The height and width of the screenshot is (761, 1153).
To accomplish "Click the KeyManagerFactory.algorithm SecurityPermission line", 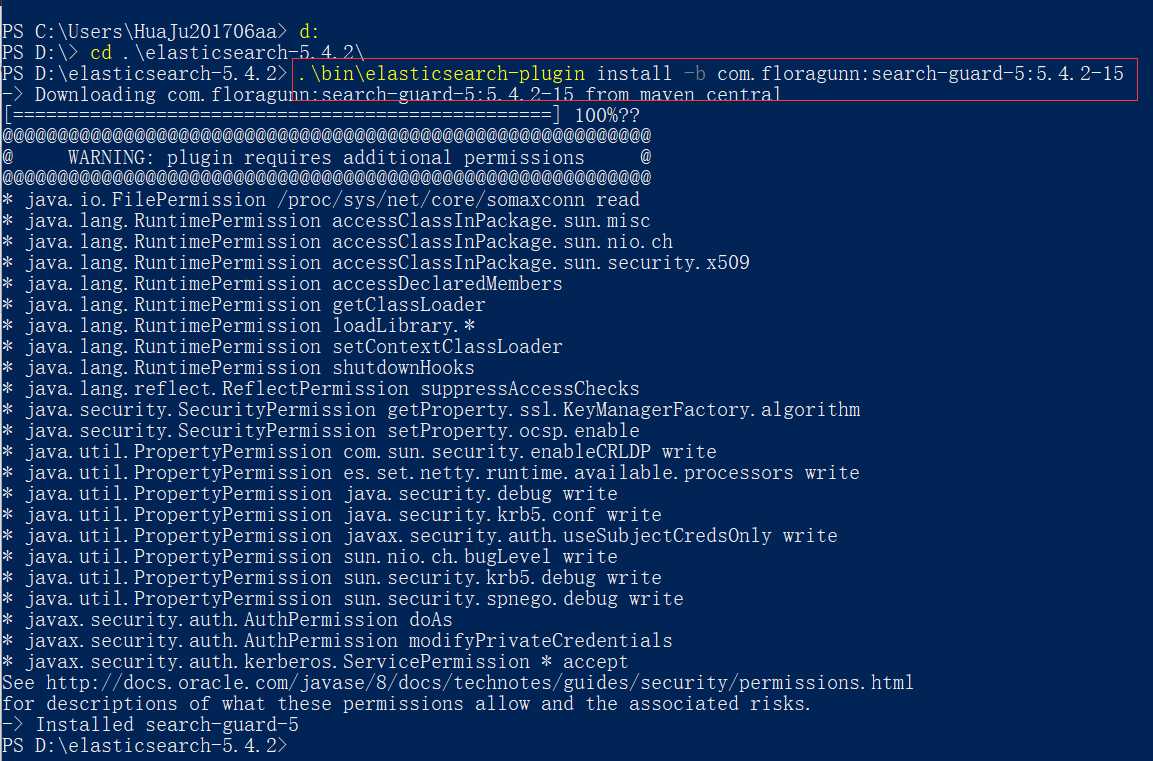I will 431,410.
